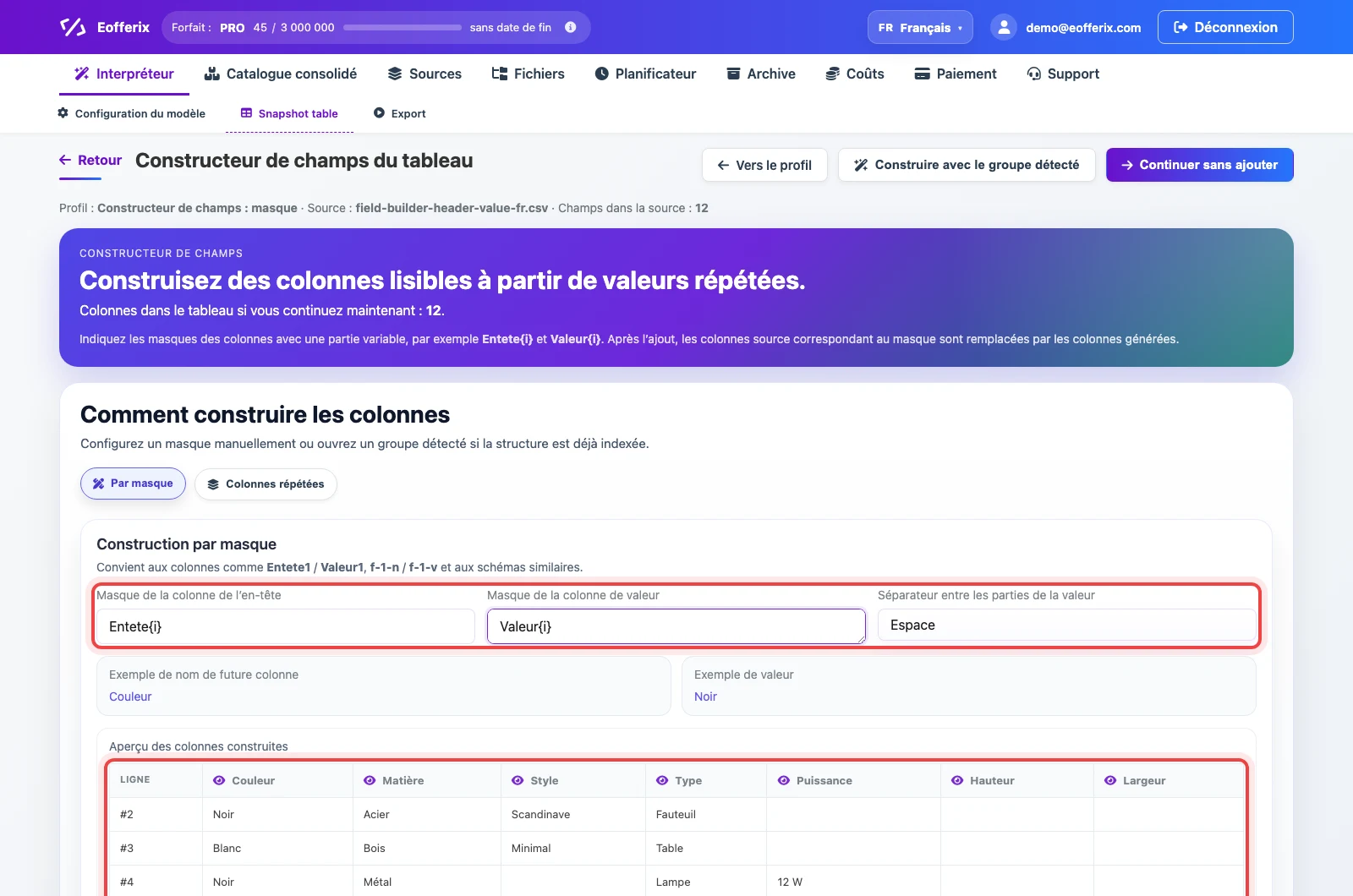Open the Planificateur clock tab
Screen dimensions: 1353x896
(646, 74)
